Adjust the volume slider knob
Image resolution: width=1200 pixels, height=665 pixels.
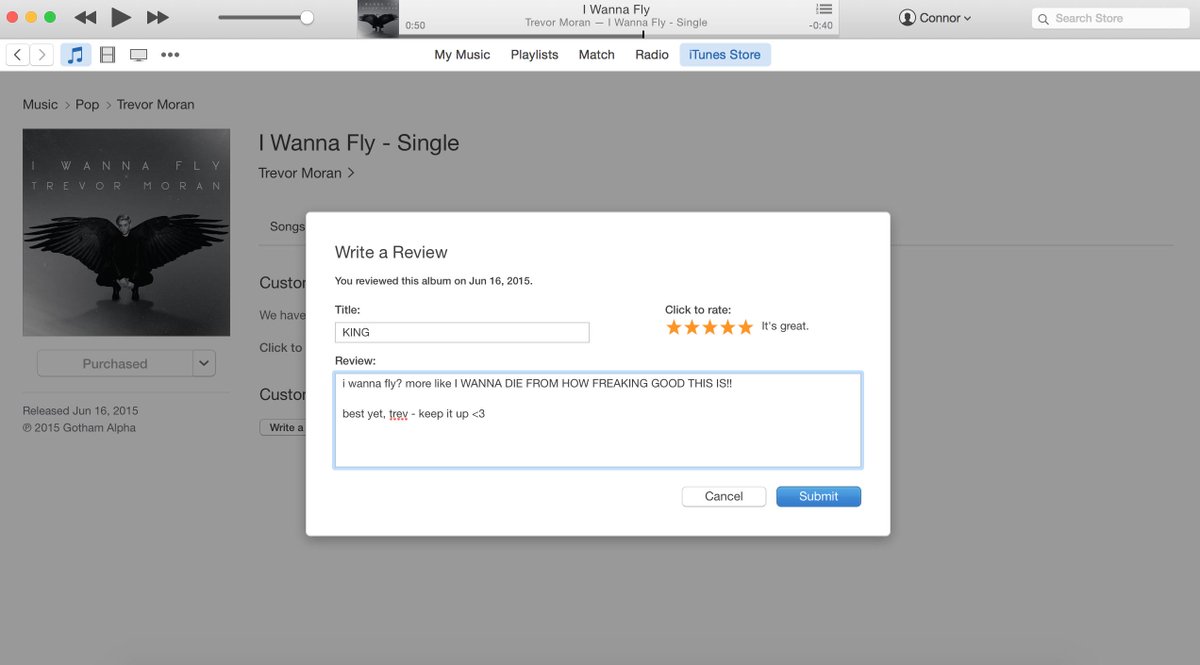[307, 17]
